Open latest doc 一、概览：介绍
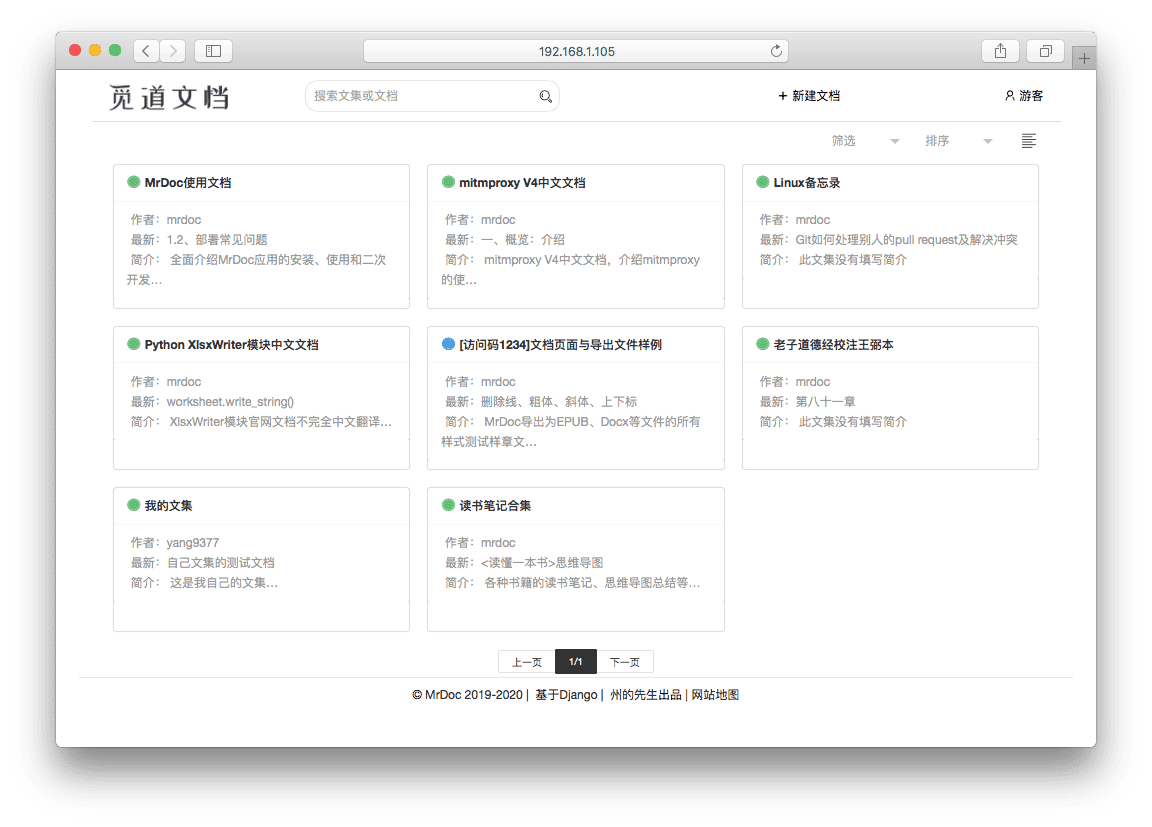 pyautogui.click(x=523, y=239)
